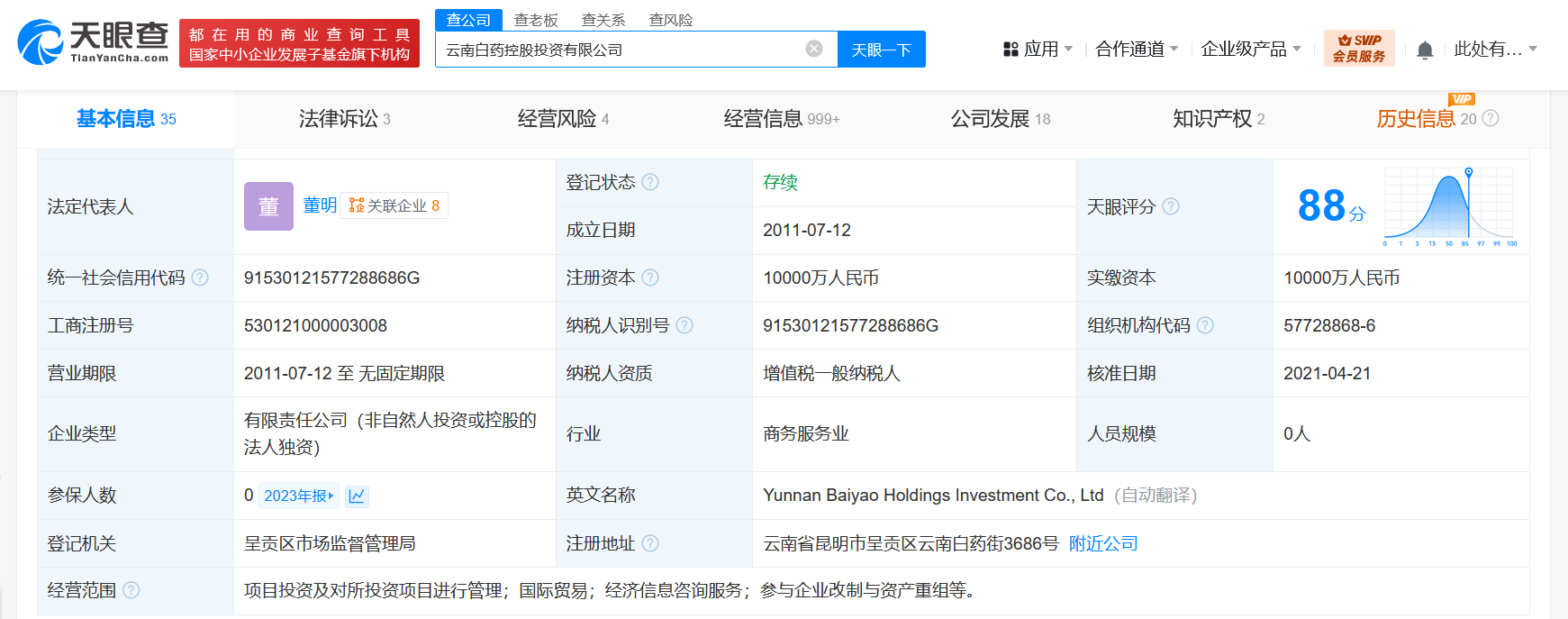Click help icon next to 经营范围
The image size is (1568, 619).
pos(131,590)
